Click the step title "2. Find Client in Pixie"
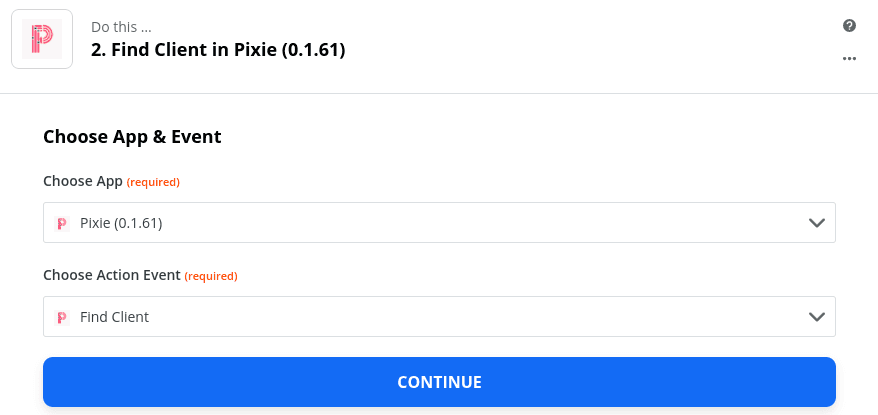The height and width of the screenshot is (415, 878). pyautogui.click(x=190, y=50)
